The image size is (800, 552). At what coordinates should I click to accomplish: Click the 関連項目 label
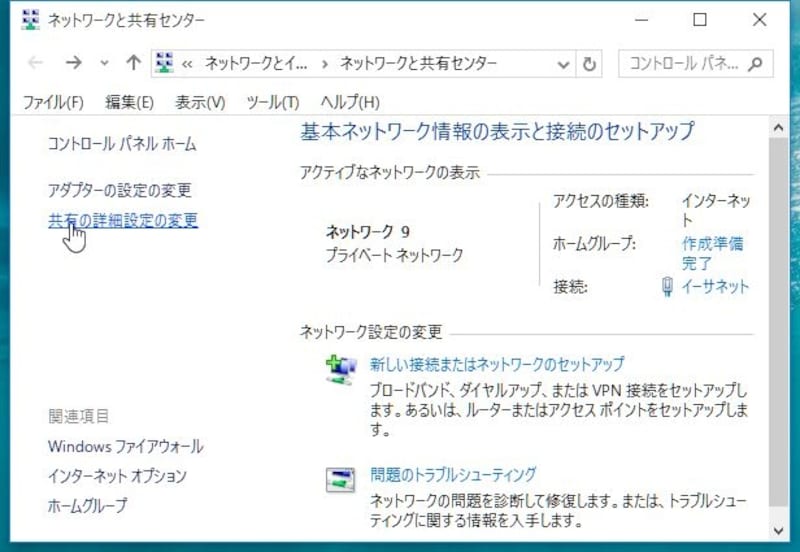[79, 416]
